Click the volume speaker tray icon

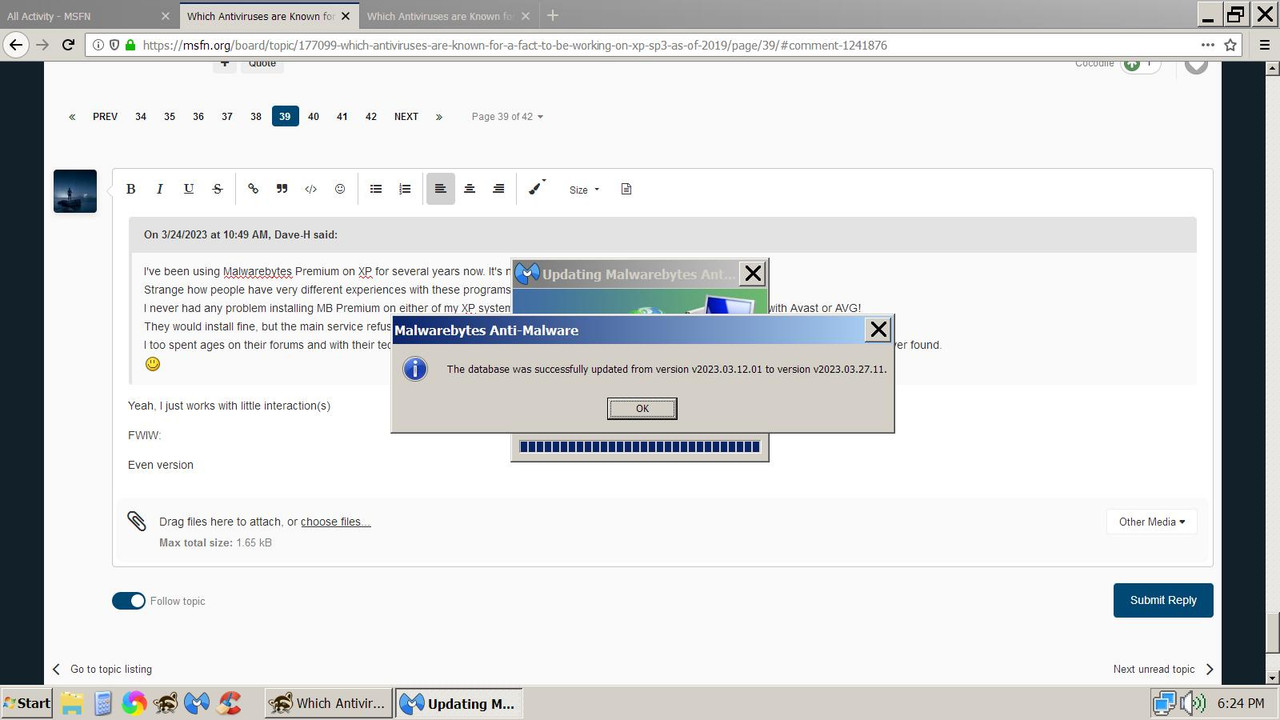(1192, 703)
